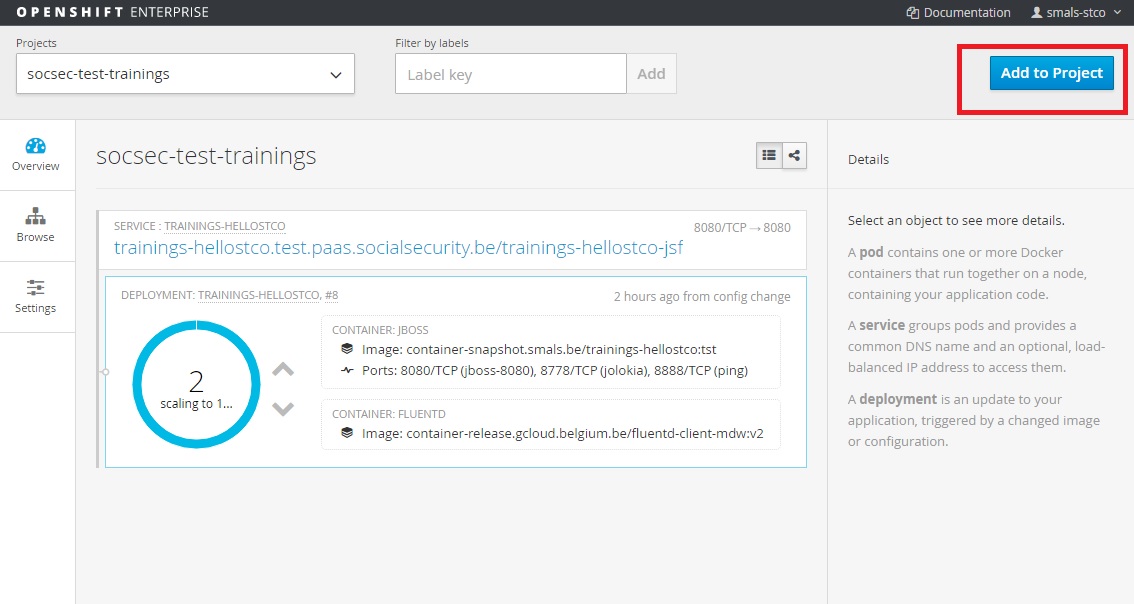
Task: Click the JBOSS container image layers icon
Action: click(x=347, y=349)
